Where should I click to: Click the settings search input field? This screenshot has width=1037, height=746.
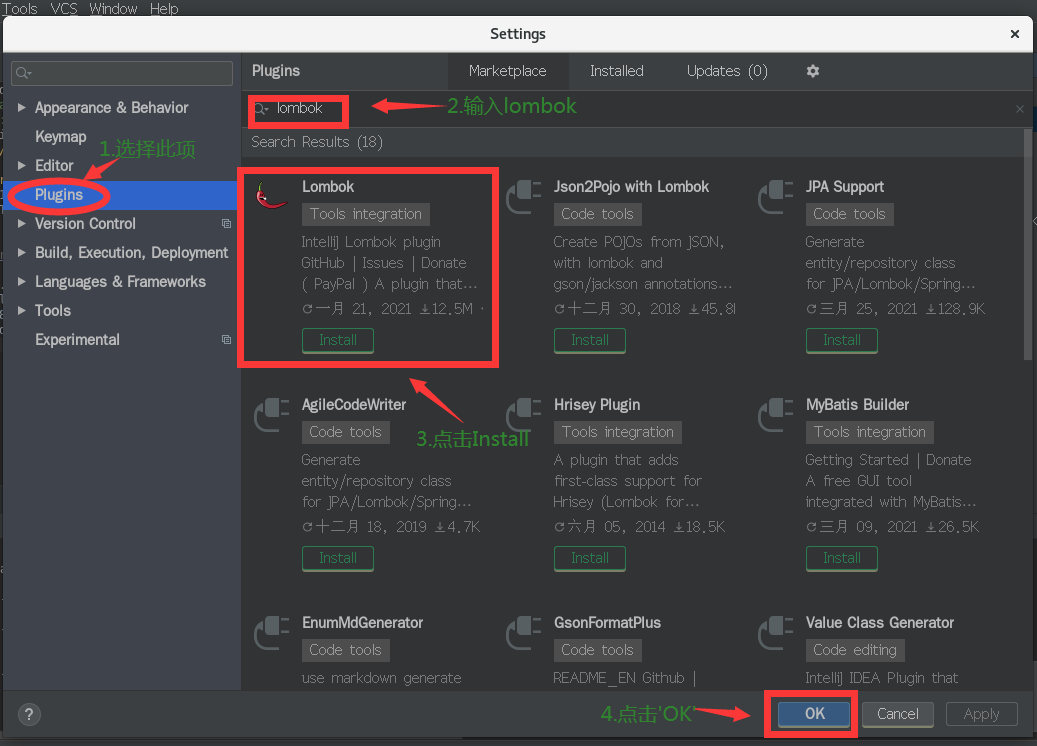122,73
